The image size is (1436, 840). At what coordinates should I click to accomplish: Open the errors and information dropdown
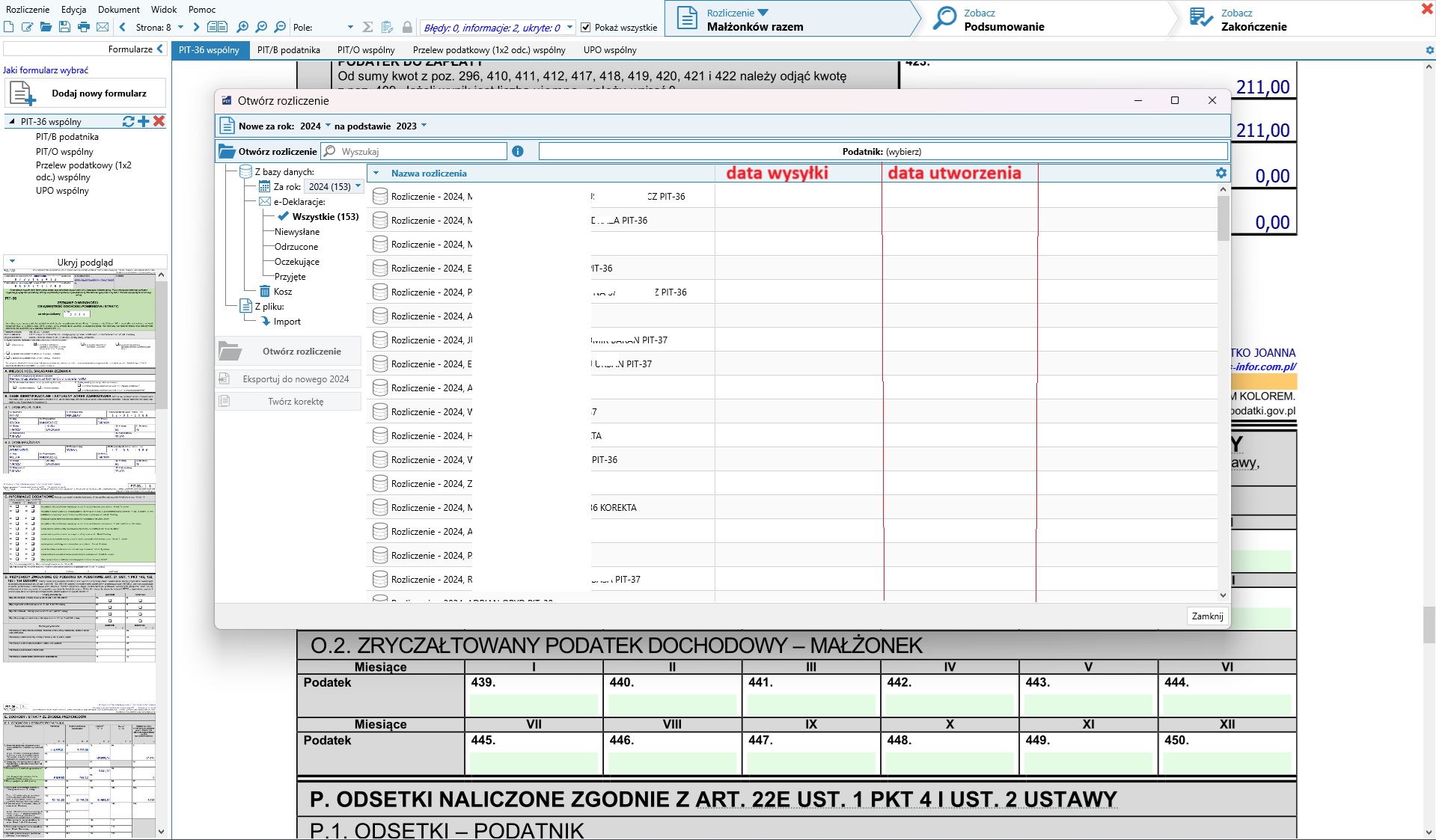point(569,28)
